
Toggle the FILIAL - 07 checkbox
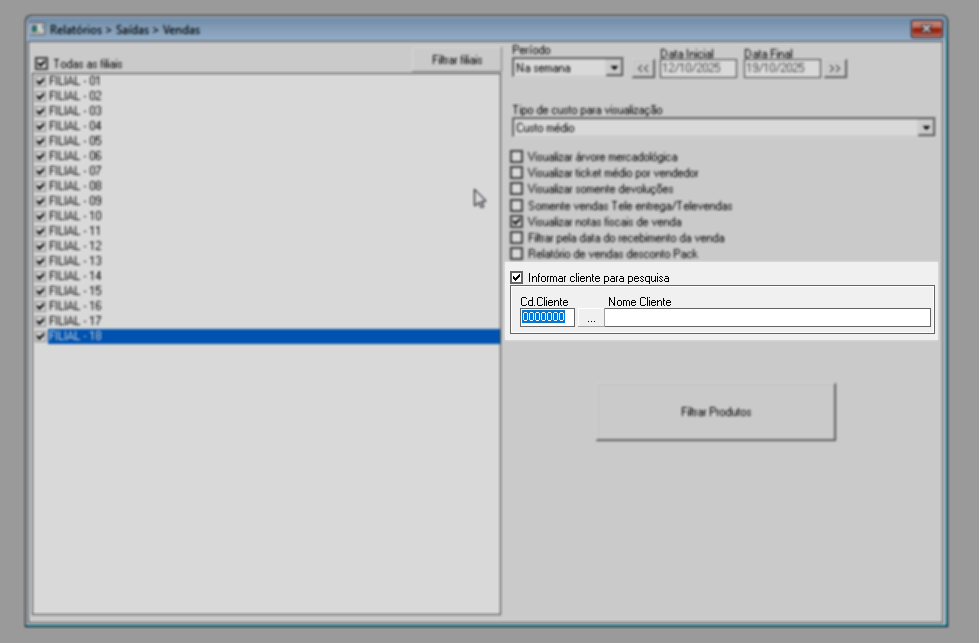click(41, 171)
